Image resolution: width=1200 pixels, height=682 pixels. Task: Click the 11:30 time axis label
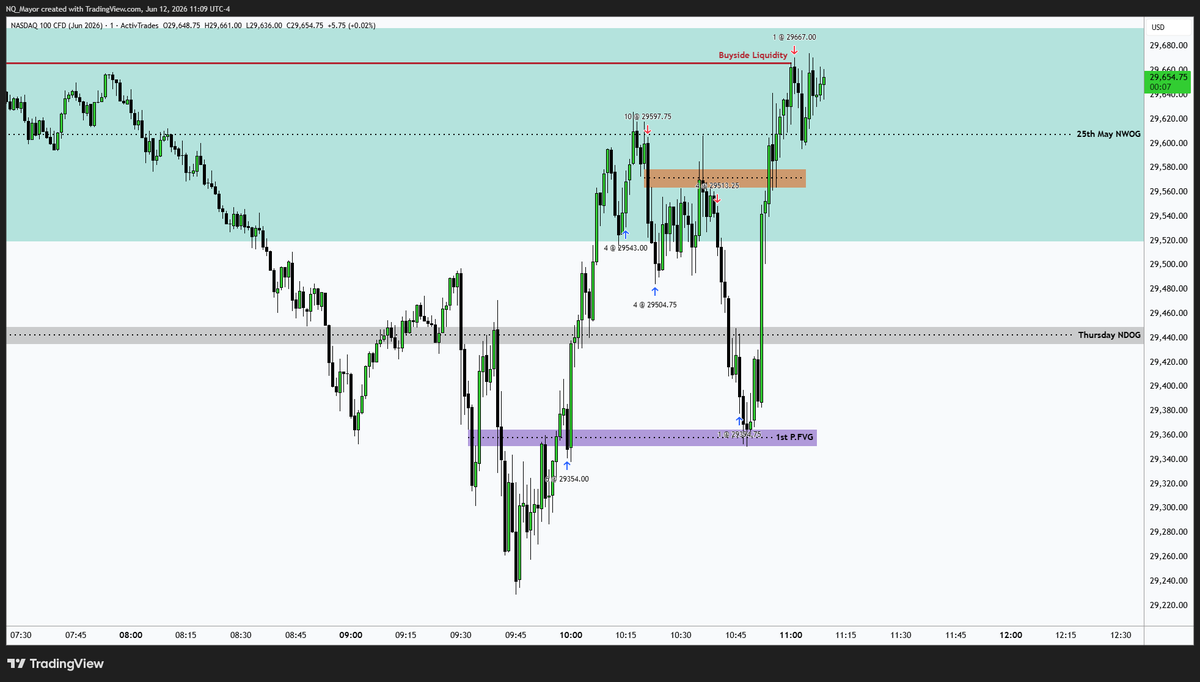click(x=900, y=635)
